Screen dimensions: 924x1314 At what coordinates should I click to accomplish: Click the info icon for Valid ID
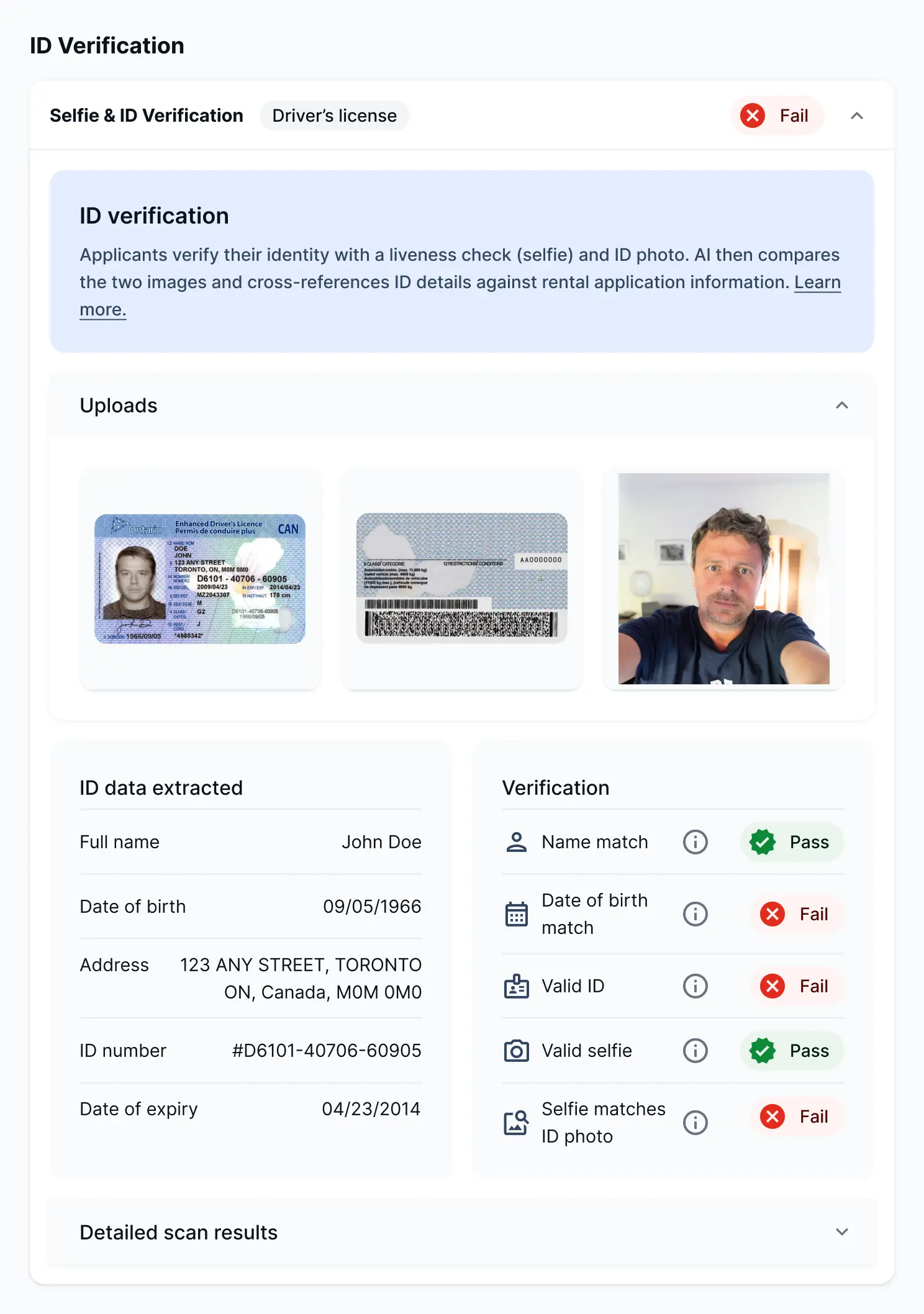[695, 986]
